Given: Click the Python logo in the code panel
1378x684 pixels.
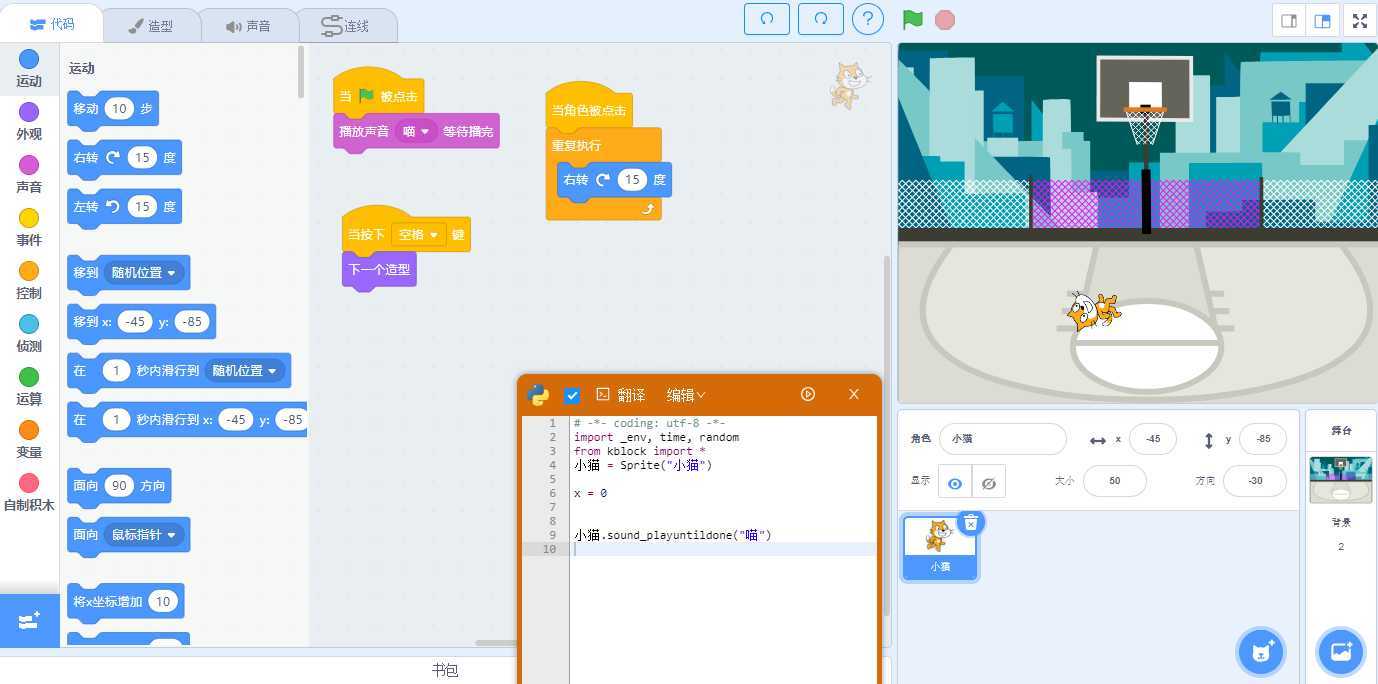Looking at the screenshot, I should (x=538, y=394).
